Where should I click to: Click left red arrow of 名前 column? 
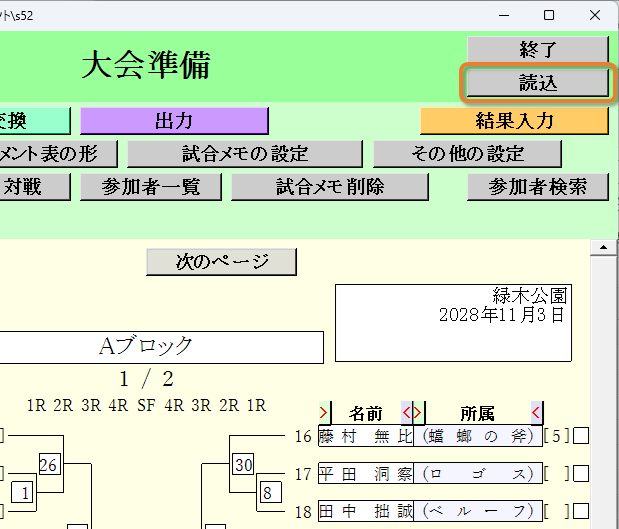(x=324, y=413)
